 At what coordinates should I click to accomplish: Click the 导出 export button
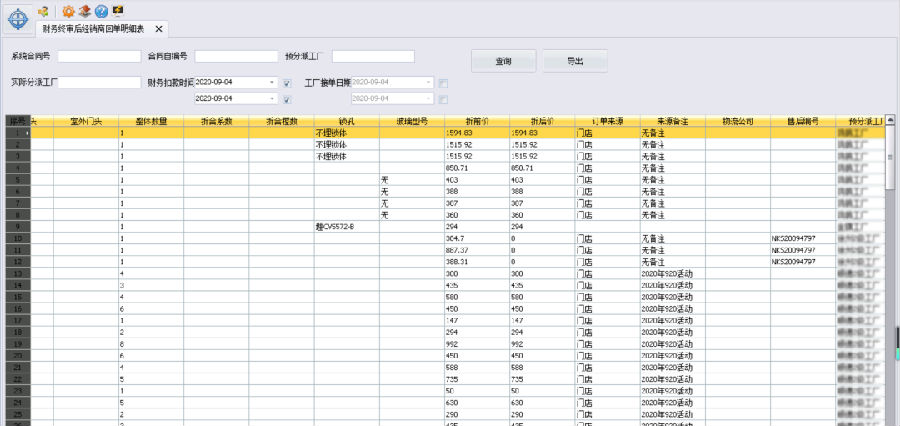[575, 61]
